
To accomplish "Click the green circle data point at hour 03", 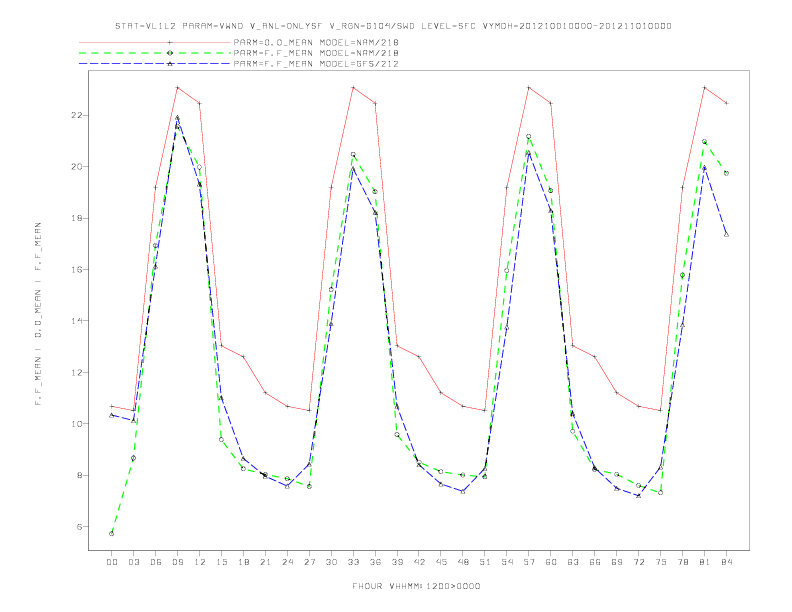I will (133, 458).
